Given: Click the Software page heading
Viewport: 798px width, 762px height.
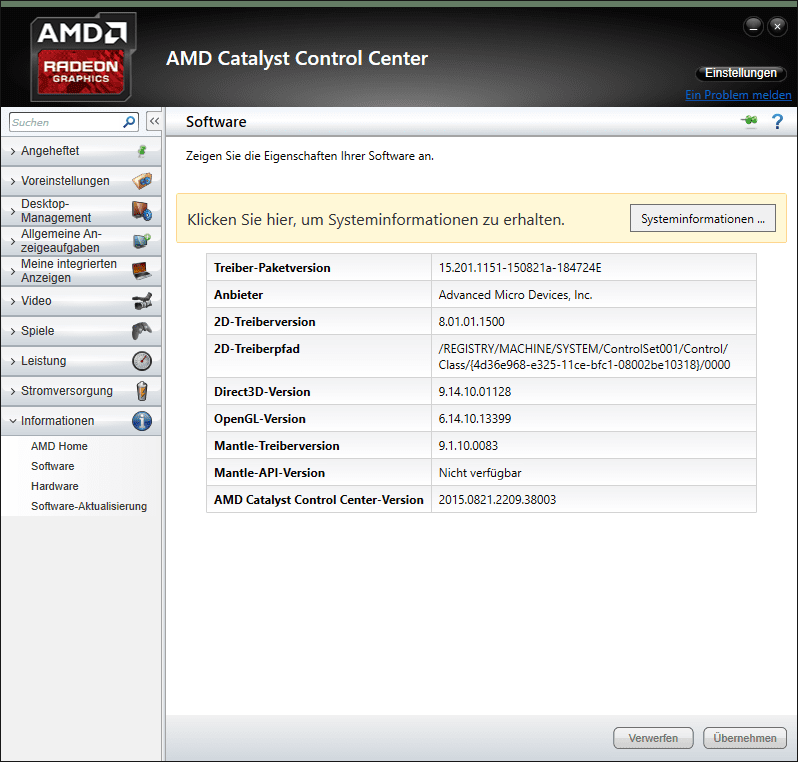Looking at the screenshot, I should point(216,122).
